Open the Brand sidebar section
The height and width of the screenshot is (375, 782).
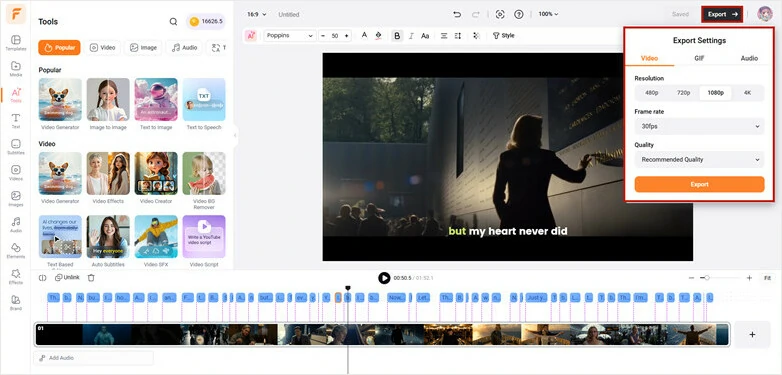coord(15,302)
